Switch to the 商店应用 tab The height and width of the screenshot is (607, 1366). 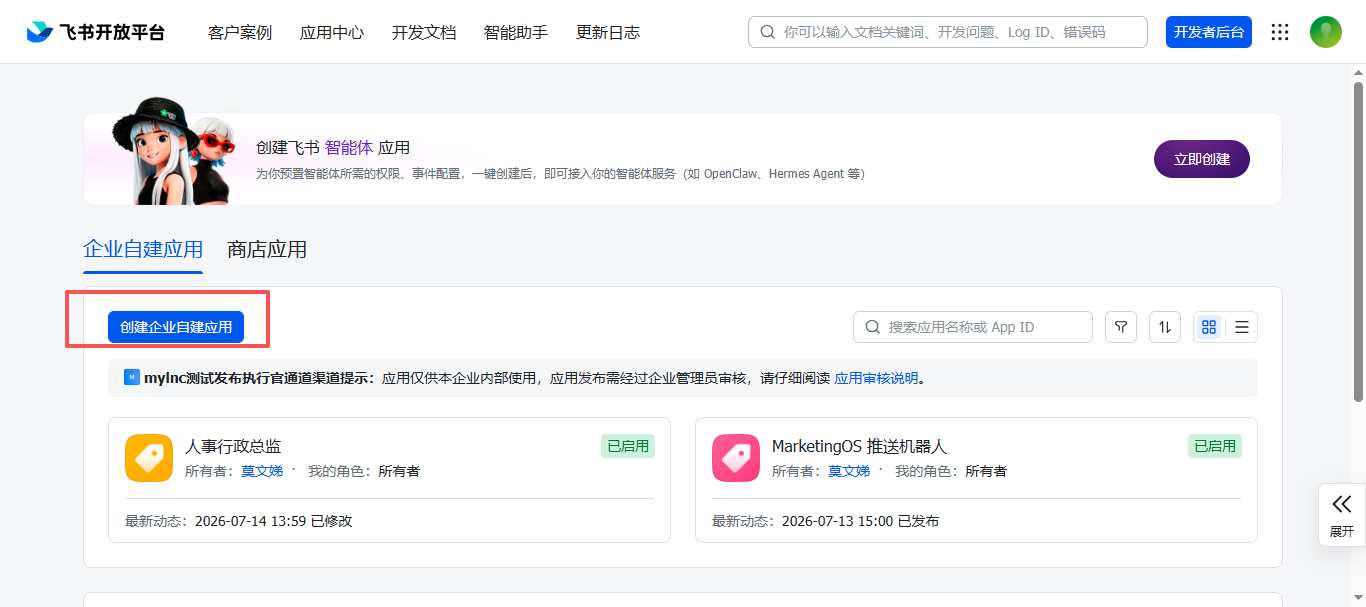pos(267,249)
